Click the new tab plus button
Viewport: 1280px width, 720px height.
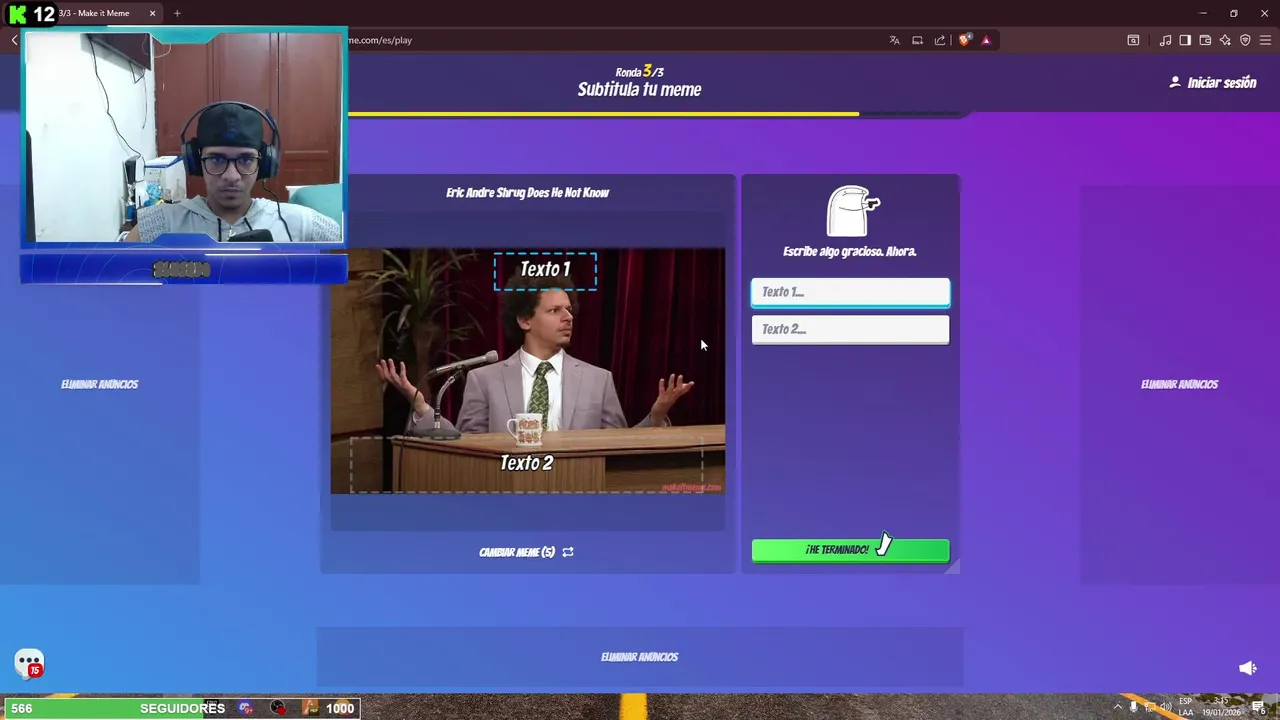coord(177,13)
